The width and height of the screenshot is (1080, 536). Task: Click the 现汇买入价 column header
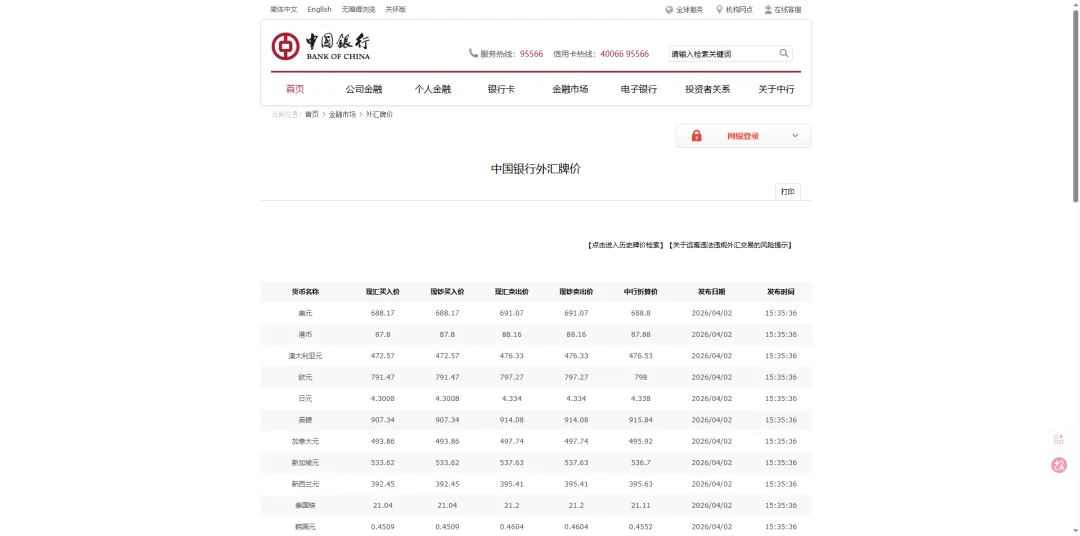coord(382,292)
